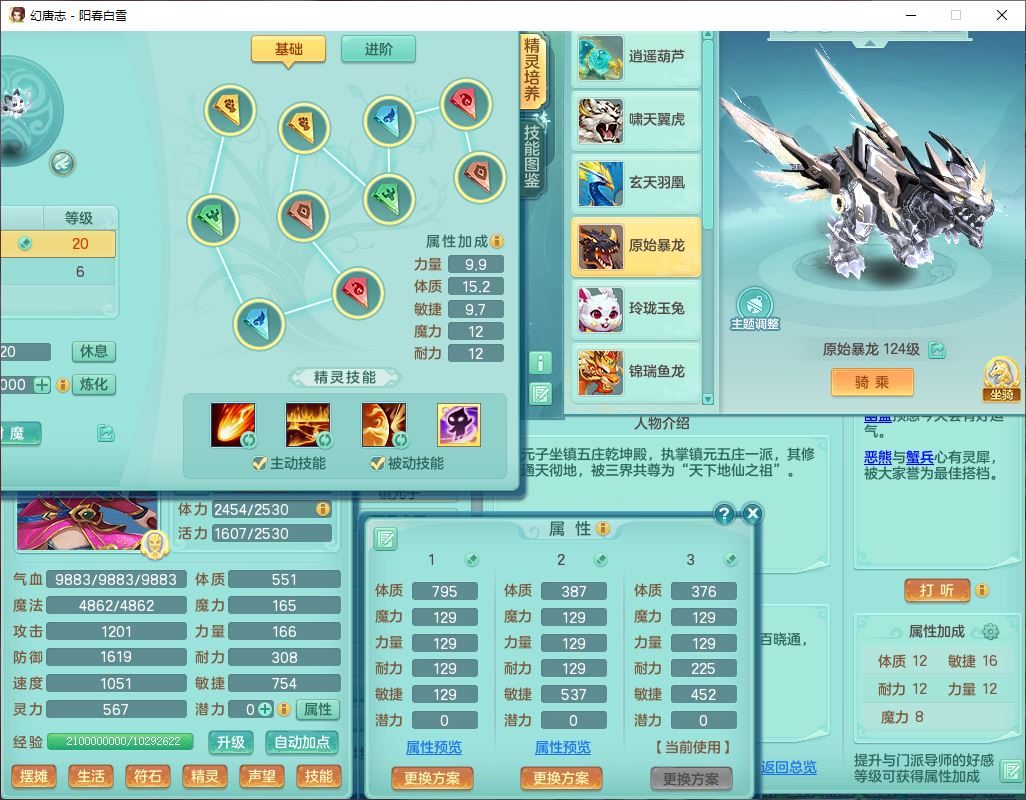1026x800 pixels.
Task: Open the 精灵 menu button
Action: 204,776
